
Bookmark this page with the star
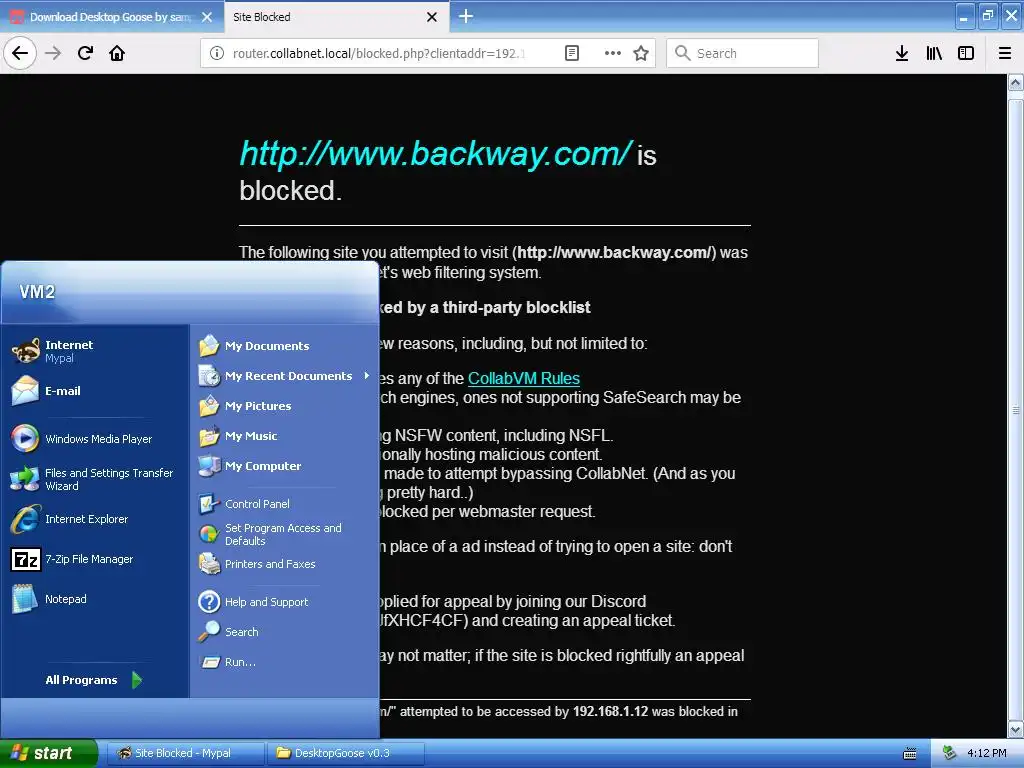click(x=641, y=53)
